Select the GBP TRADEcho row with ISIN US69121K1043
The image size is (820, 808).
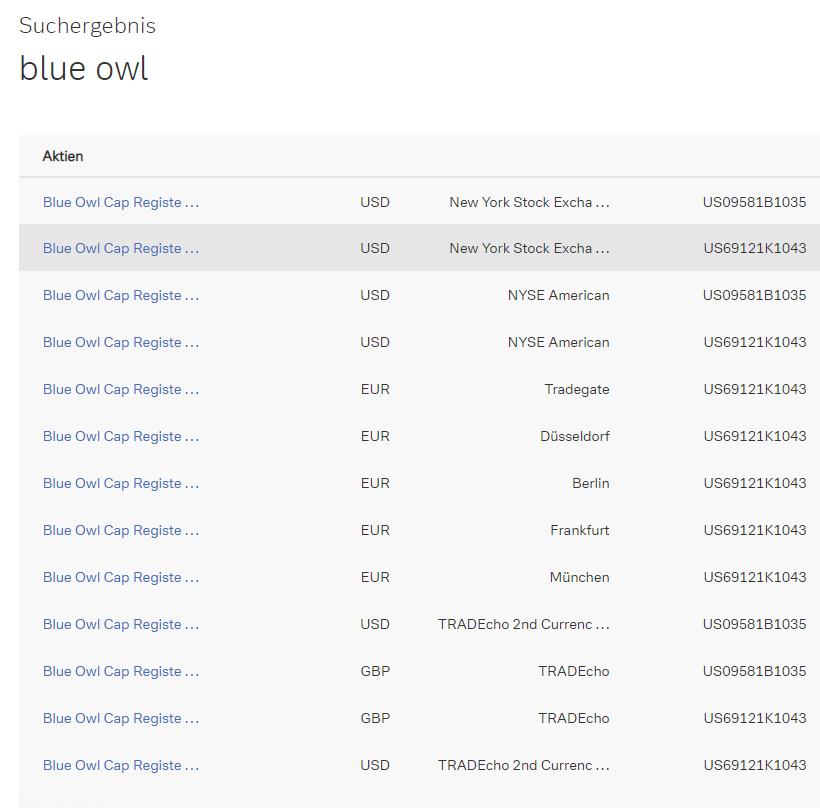tap(120, 718)
